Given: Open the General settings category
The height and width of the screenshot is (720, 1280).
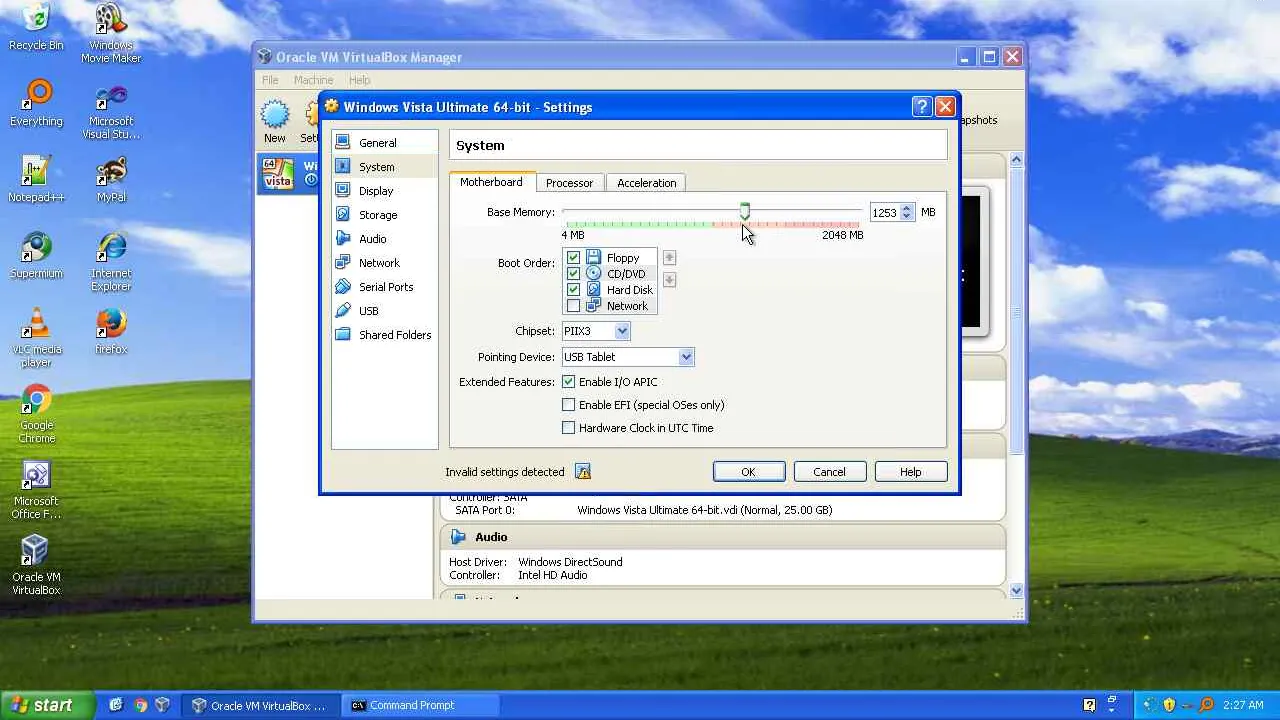Looking at the screenshot, I should (385, 143).
